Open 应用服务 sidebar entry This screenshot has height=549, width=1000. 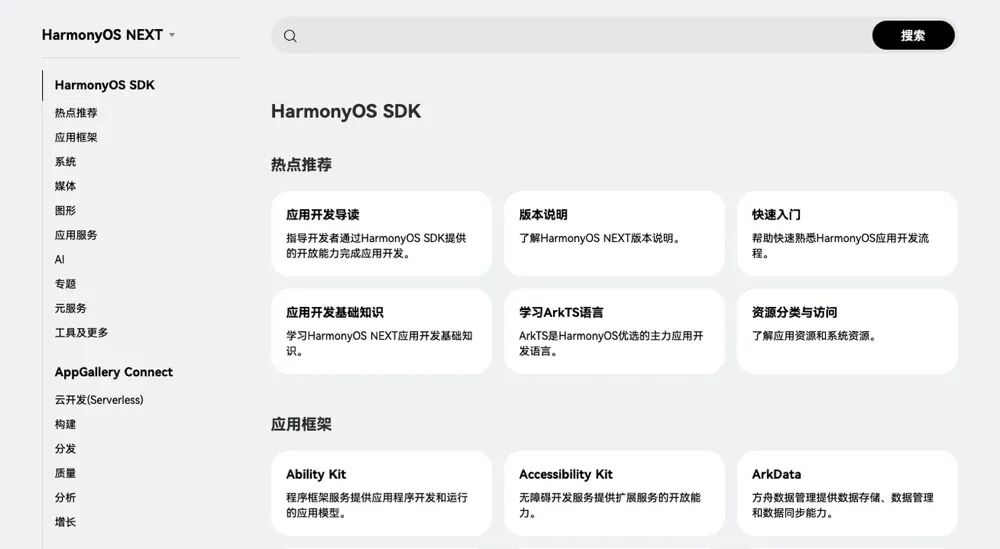(x=76, y=235)
